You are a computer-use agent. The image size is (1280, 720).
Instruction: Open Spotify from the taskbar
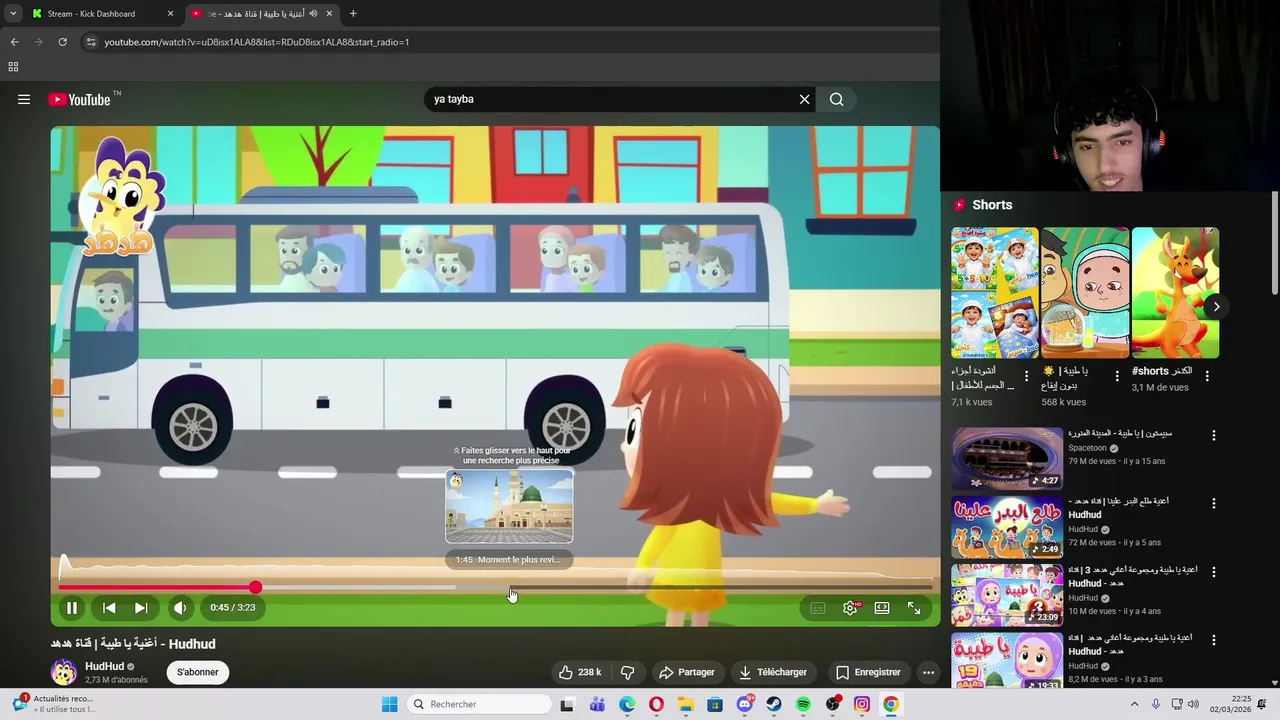click(803, 704)
